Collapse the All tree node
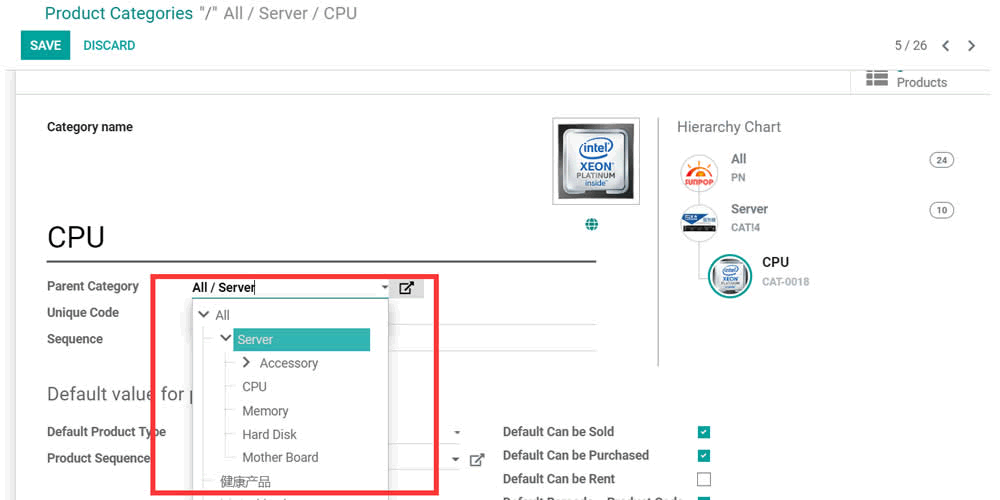 coord(204,315)
